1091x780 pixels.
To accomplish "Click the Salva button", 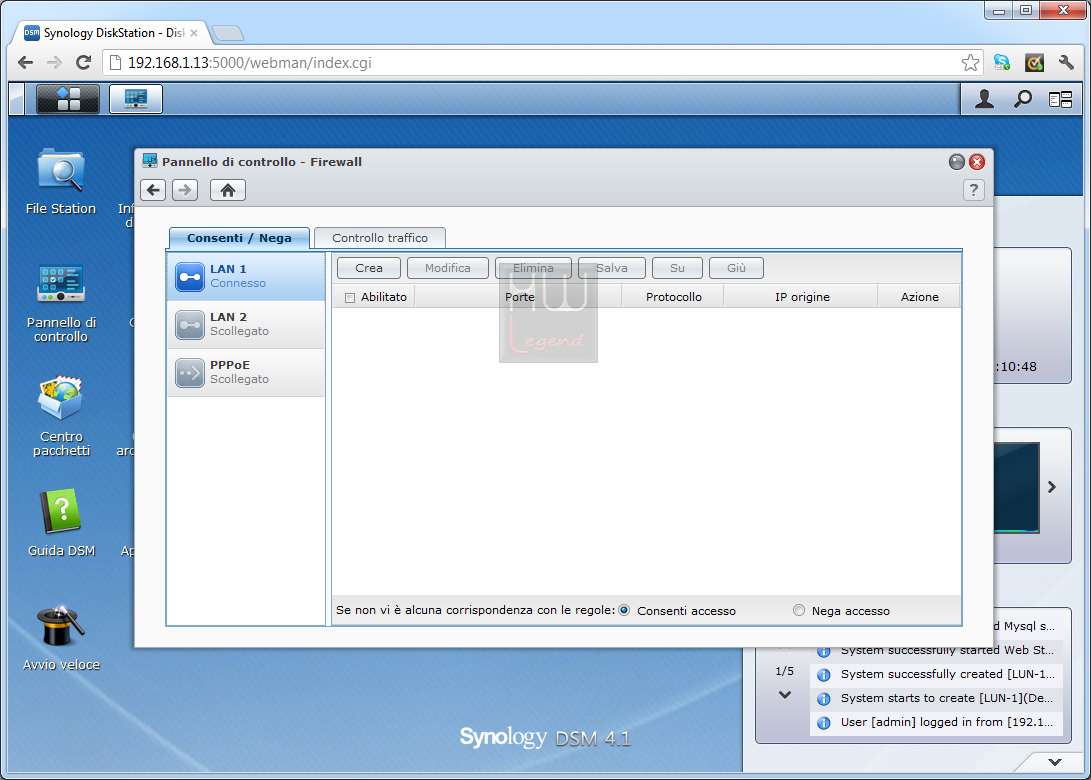I will (612, 268).
